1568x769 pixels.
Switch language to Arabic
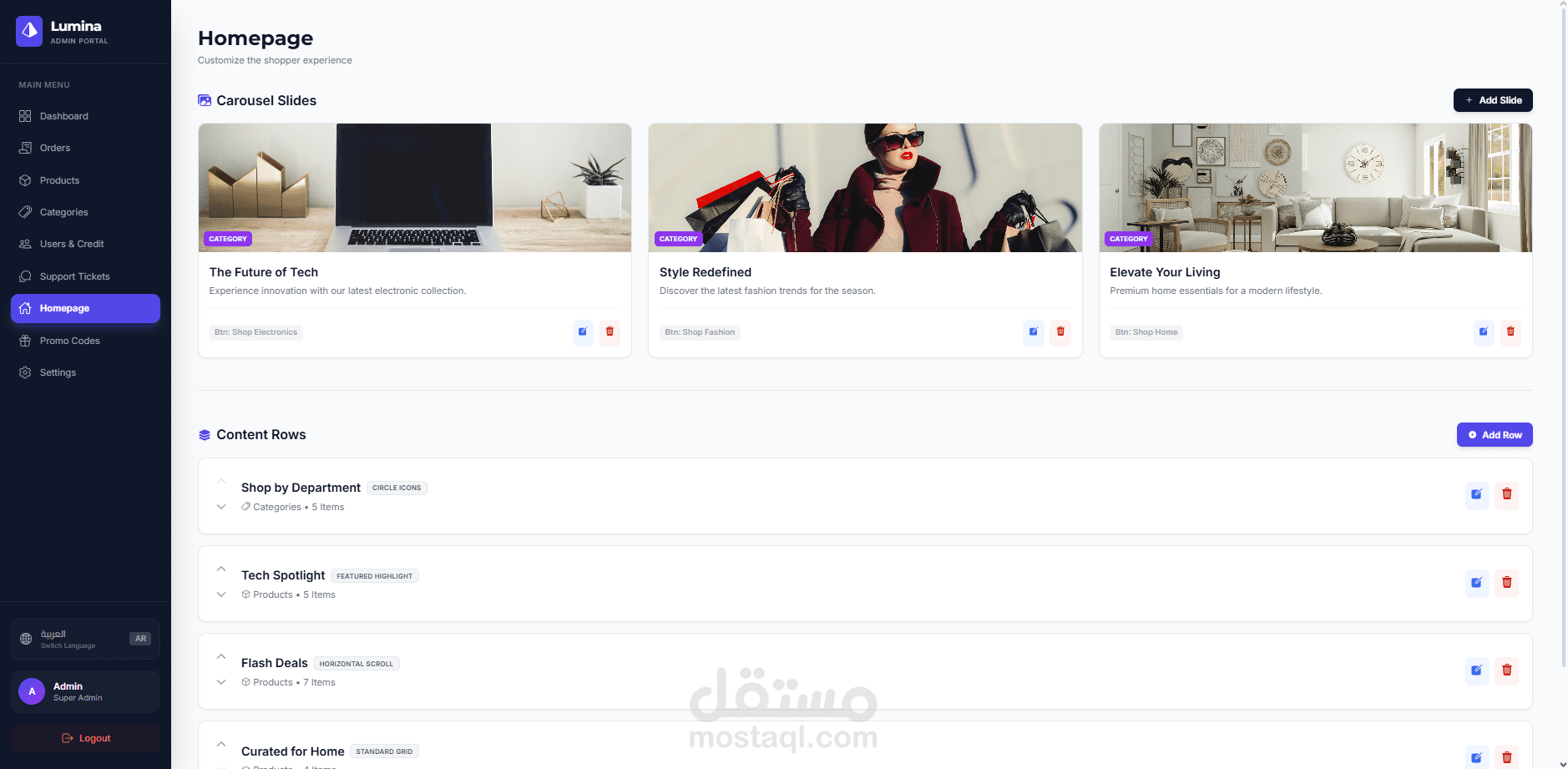pyautogui.click(x=85, y=639)
